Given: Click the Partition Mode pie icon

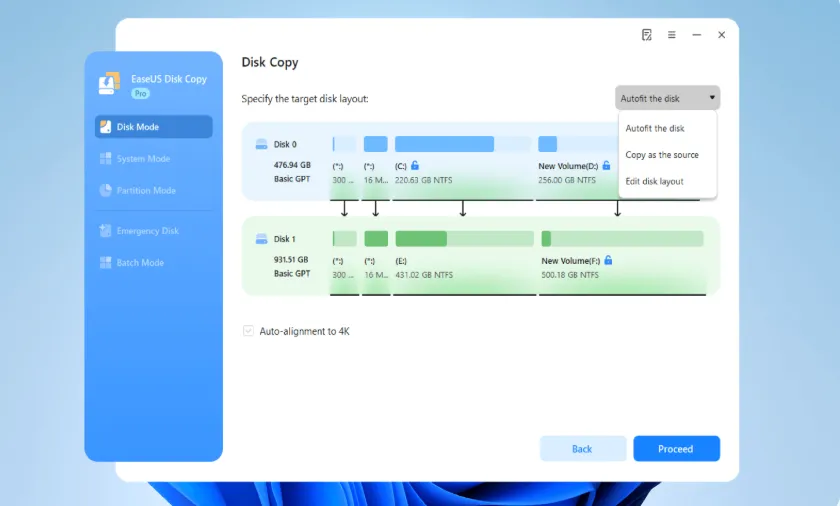Looking at the screenshot, I should click(x=106, y=190).
